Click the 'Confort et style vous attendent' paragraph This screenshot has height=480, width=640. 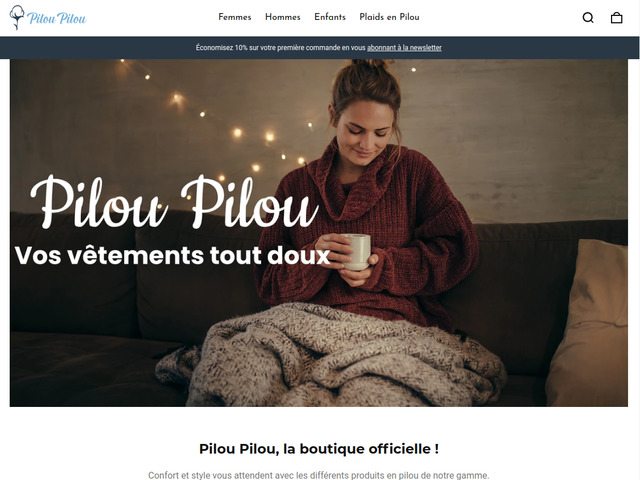pyautogui.click(x=319, y=475)
